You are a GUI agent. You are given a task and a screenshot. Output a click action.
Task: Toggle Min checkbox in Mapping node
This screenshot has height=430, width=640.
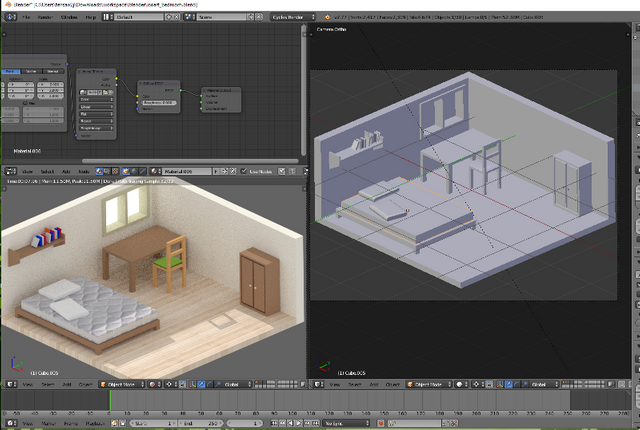[x=25, y=103]
